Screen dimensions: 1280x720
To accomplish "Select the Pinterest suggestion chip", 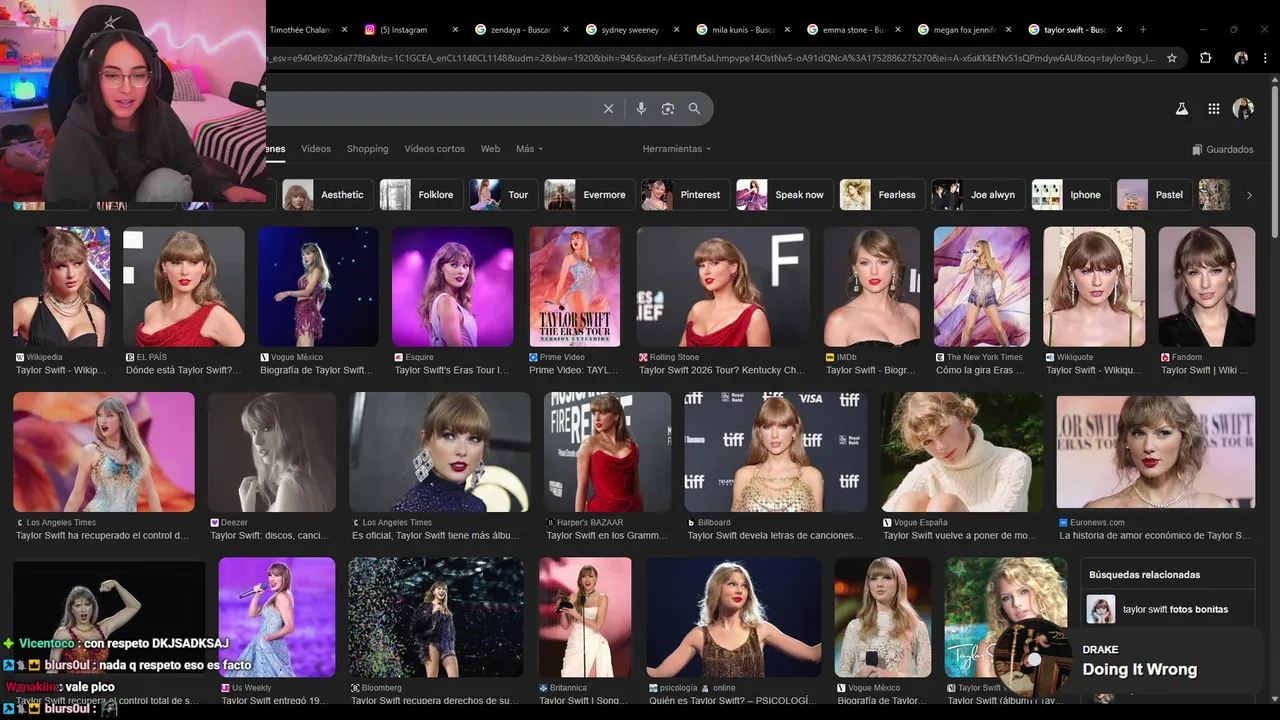I will [686, 195].
